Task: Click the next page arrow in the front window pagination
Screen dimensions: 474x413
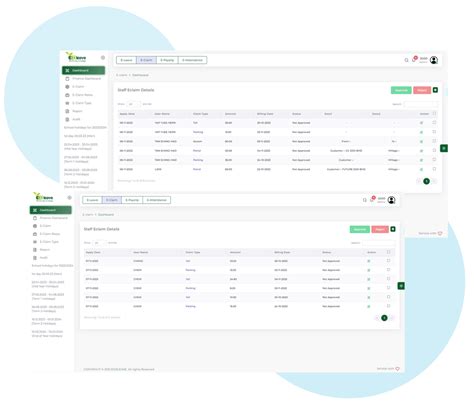Action: [392, 318]
